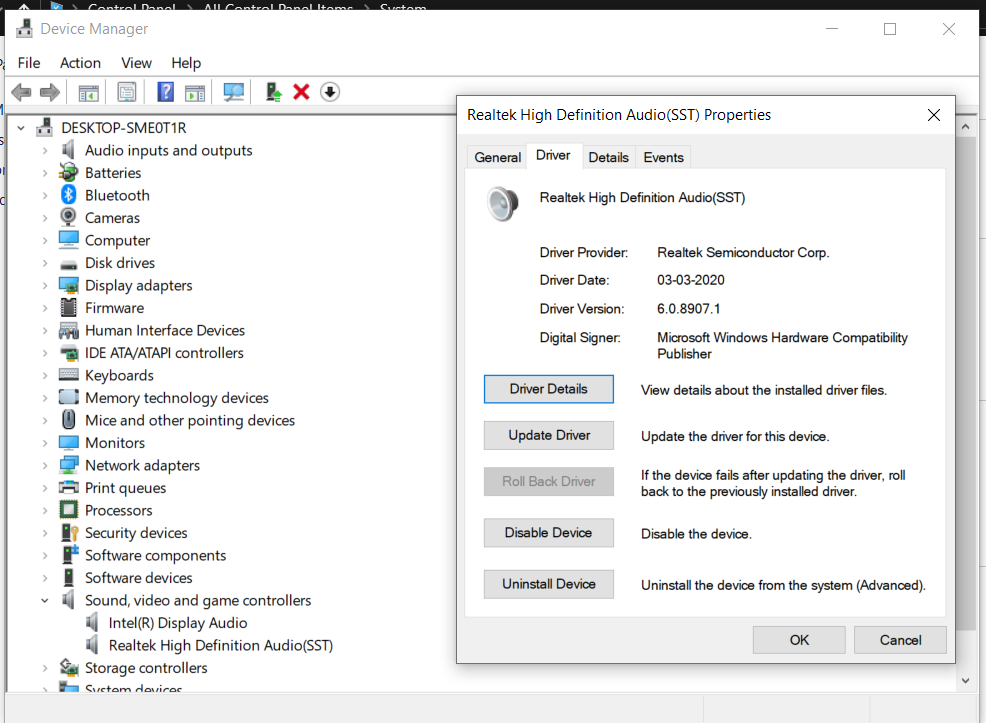Expand the Disk drives node
986x723 pixels.
45,263
